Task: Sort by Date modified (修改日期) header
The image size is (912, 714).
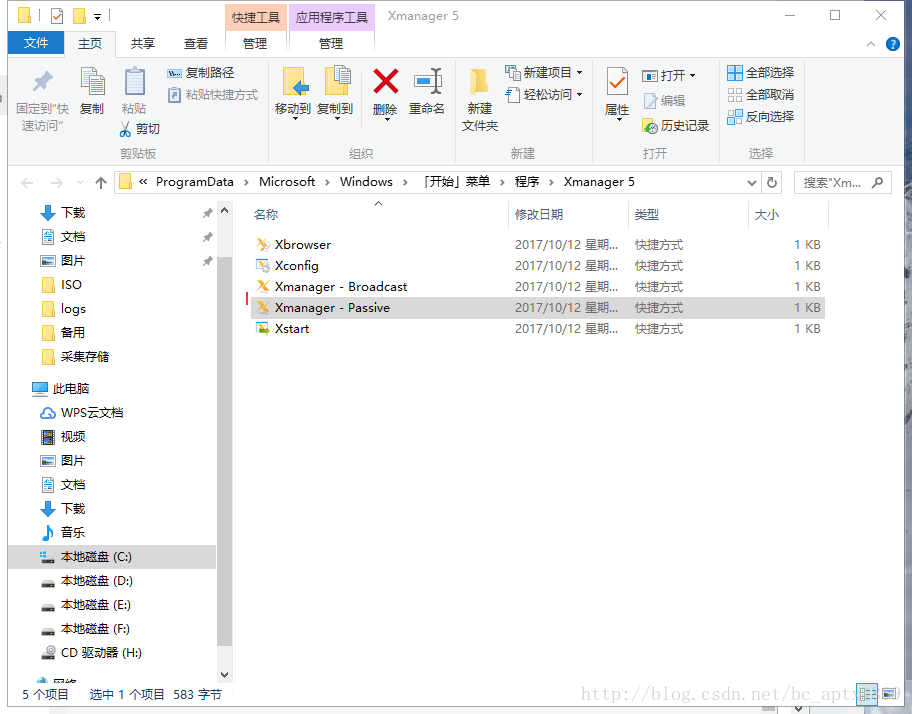Action: tap(539, 215)
